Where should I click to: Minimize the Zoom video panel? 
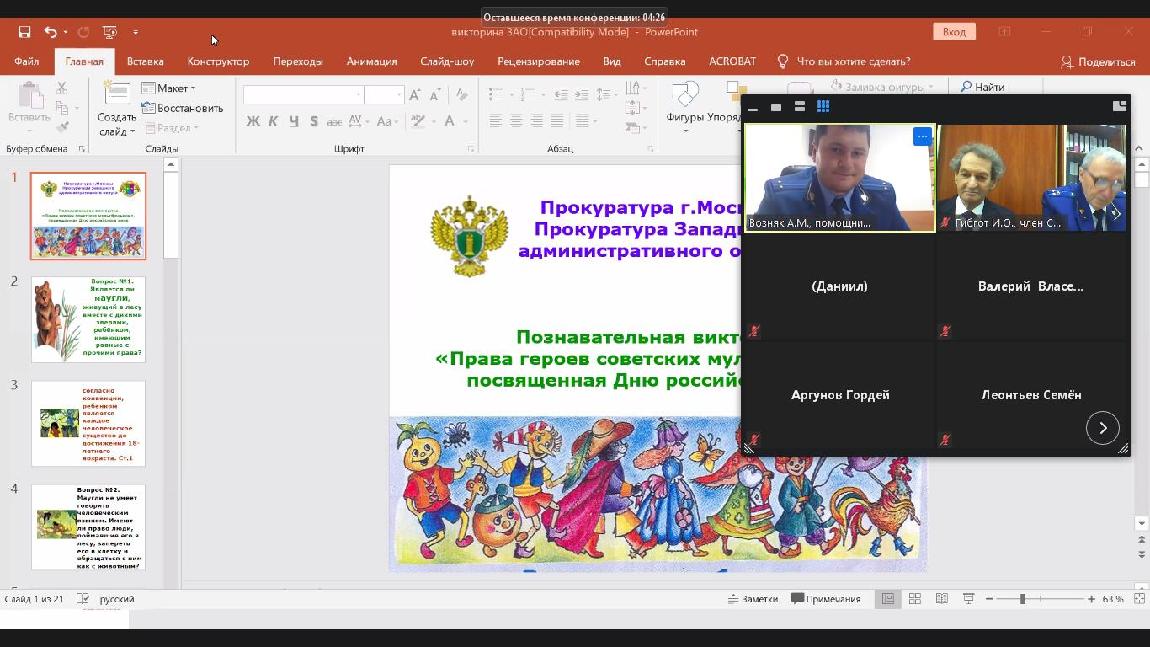752,107
